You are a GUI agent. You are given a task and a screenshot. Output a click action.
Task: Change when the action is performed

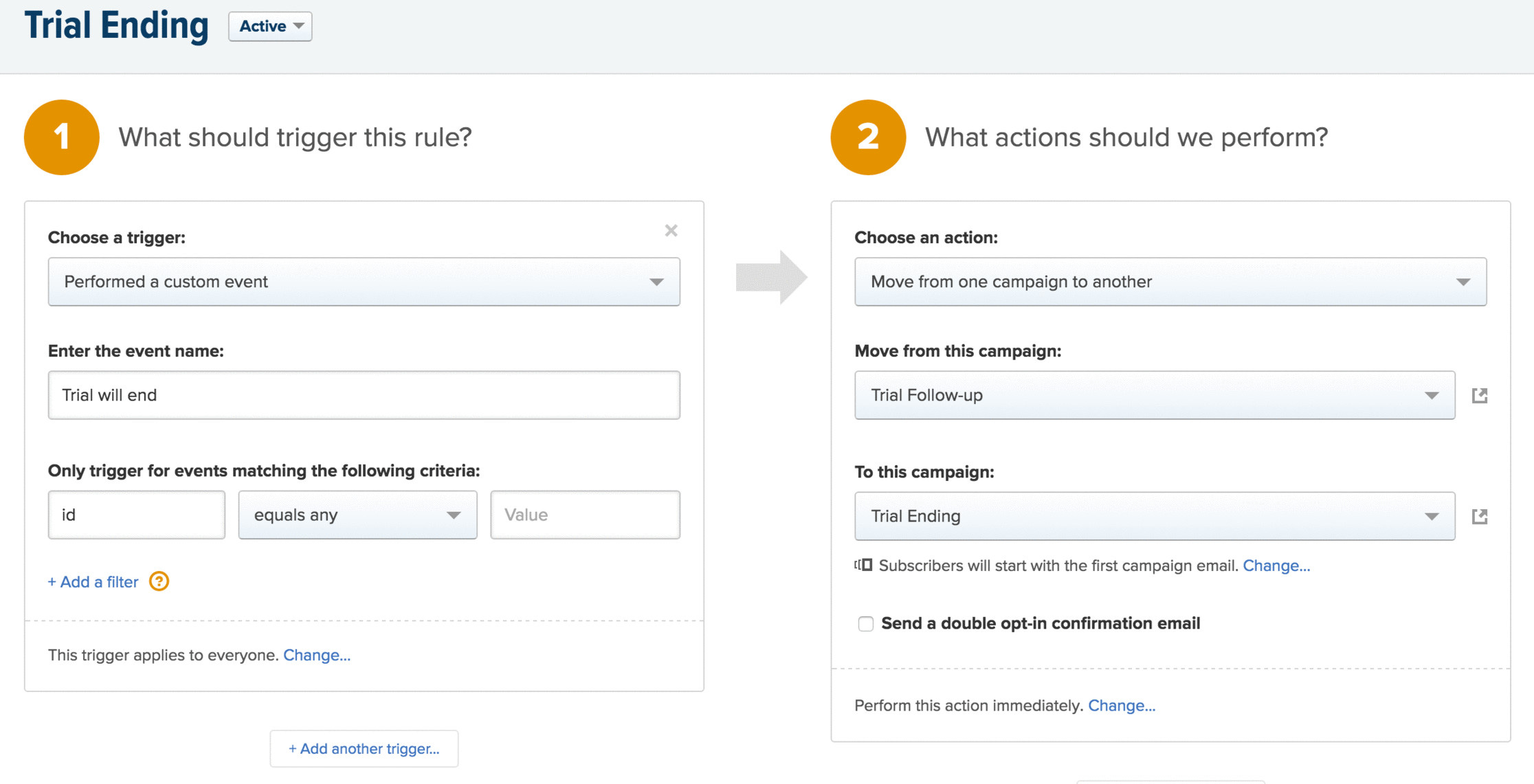[1122, 706]
